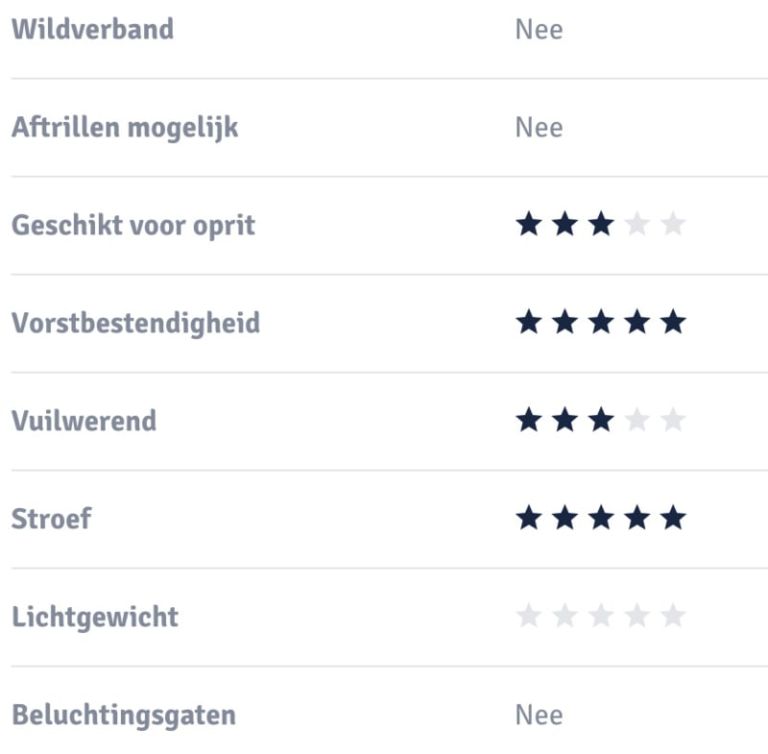Click the third star of Vorstbestendigheid rating
The image size is (768, 754).
tap(600, 323)
